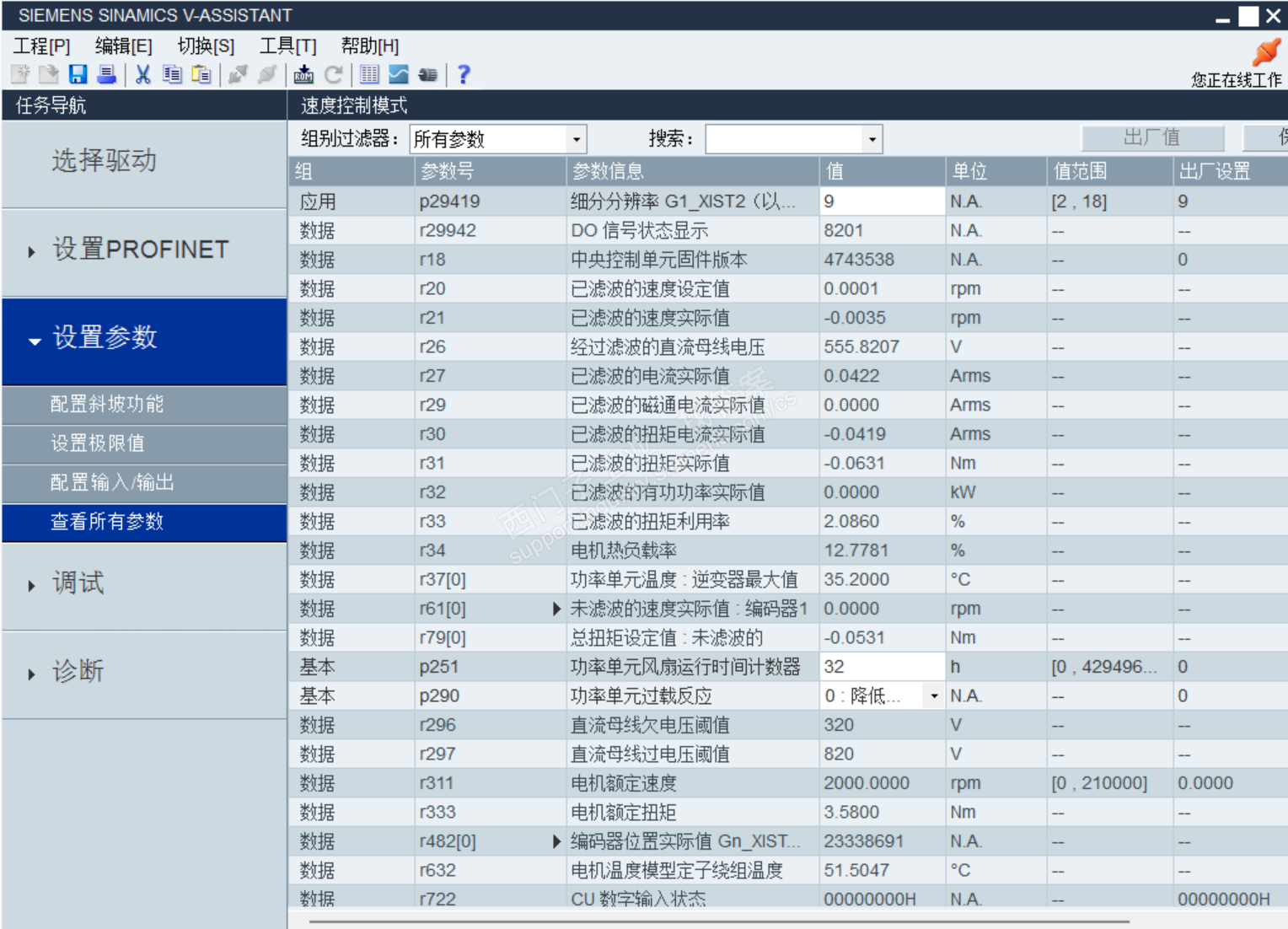The width and height of the screenshot is (1288, 929).
Task: Click the circular-arrow restart toolbar icon
Action: (333, 74)
